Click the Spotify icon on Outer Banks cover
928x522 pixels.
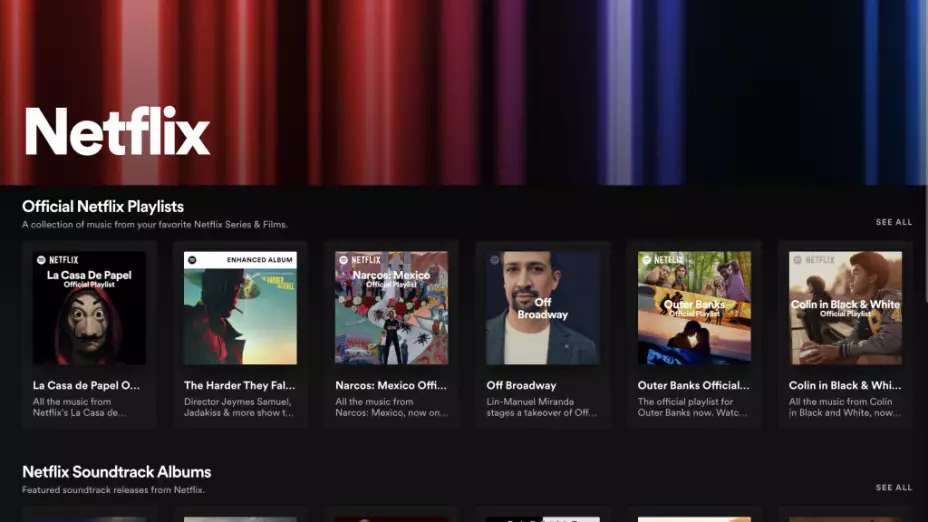tap(647, 260)
